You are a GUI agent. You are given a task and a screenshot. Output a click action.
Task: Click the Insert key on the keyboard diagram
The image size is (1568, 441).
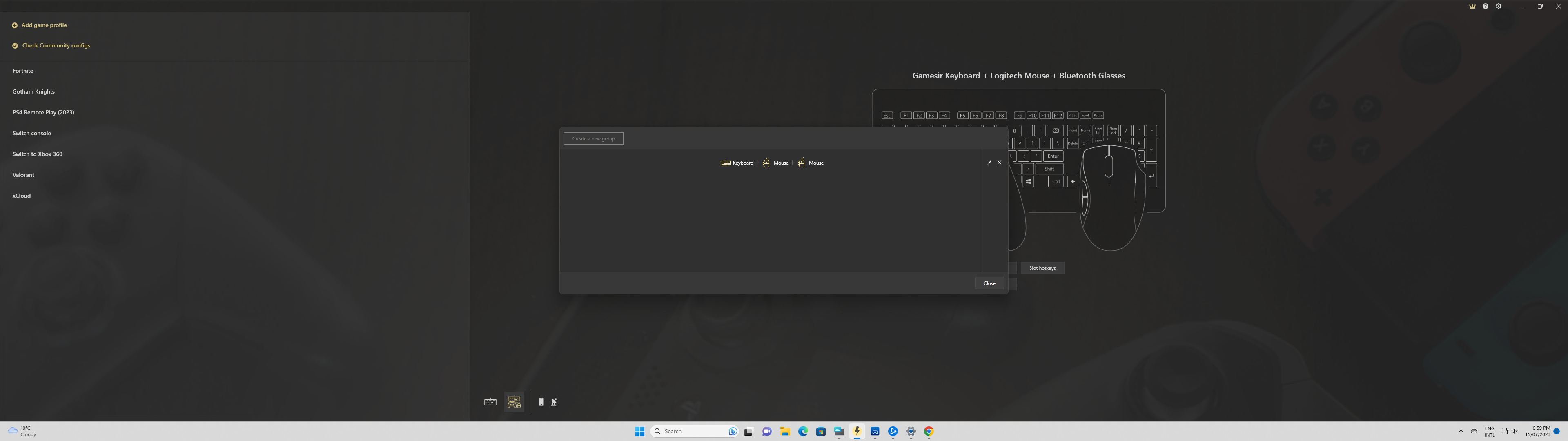1073,130
